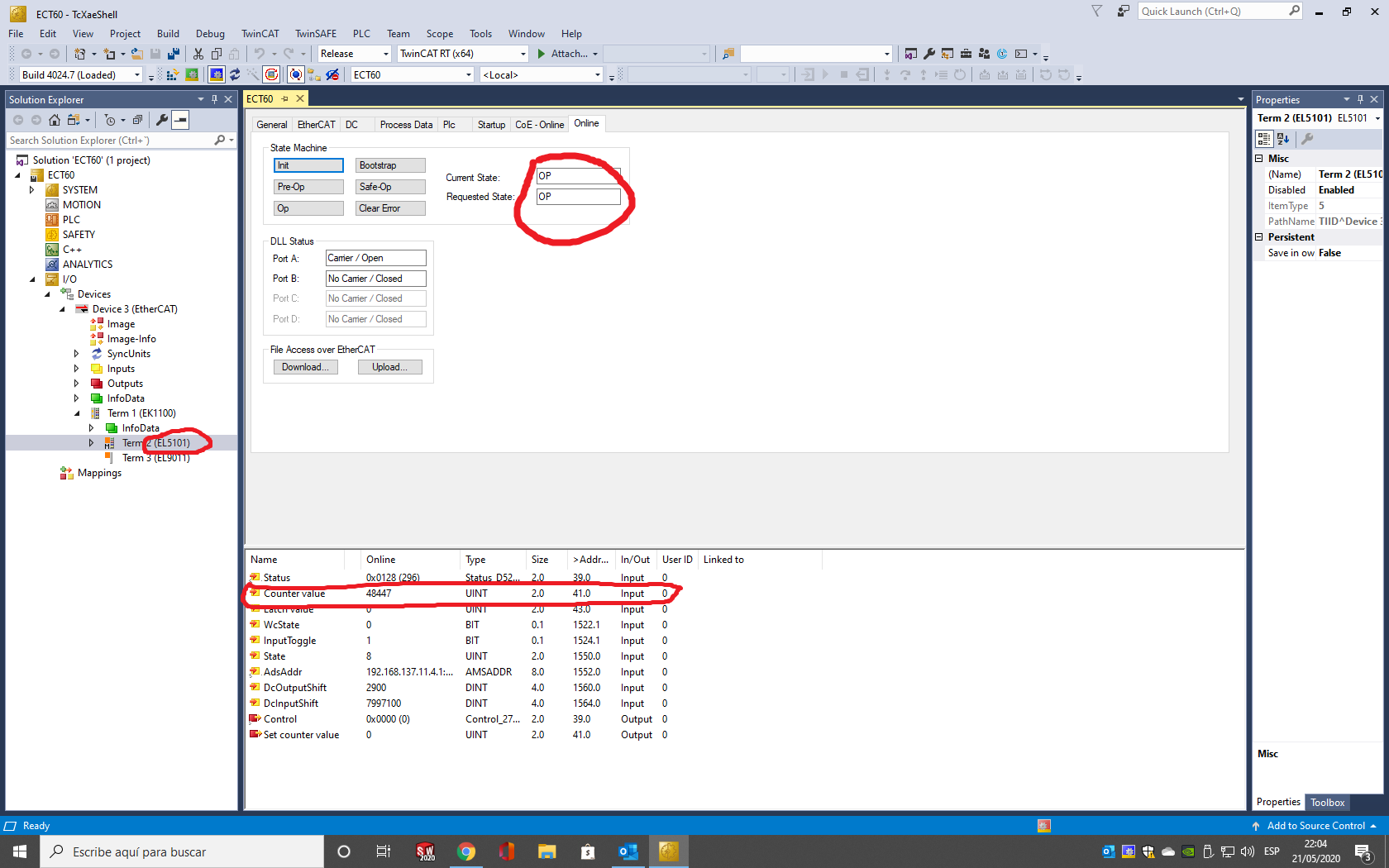Viewport: 1389px width, 868px height.
Task: Click the Safe-Op state button
Action: 390,187
